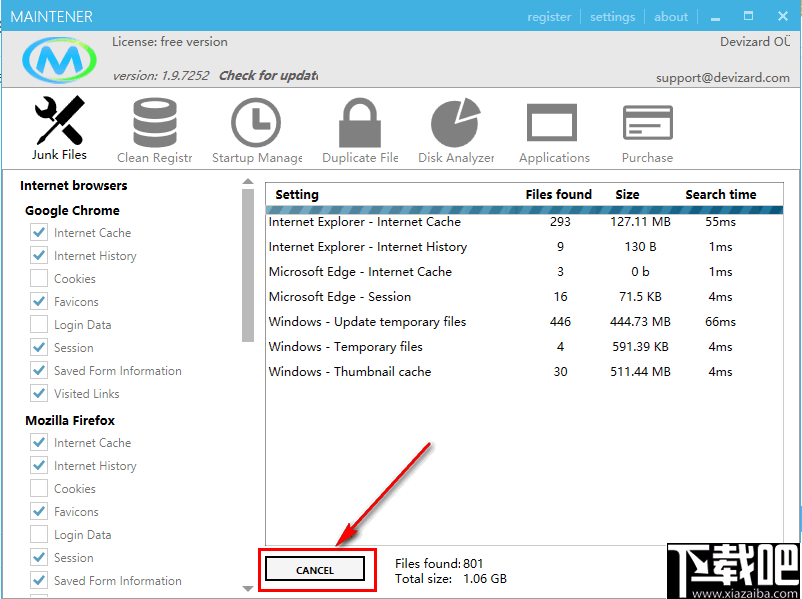
Task: Maximize the Maintener window
Action: tap(748, 16)
